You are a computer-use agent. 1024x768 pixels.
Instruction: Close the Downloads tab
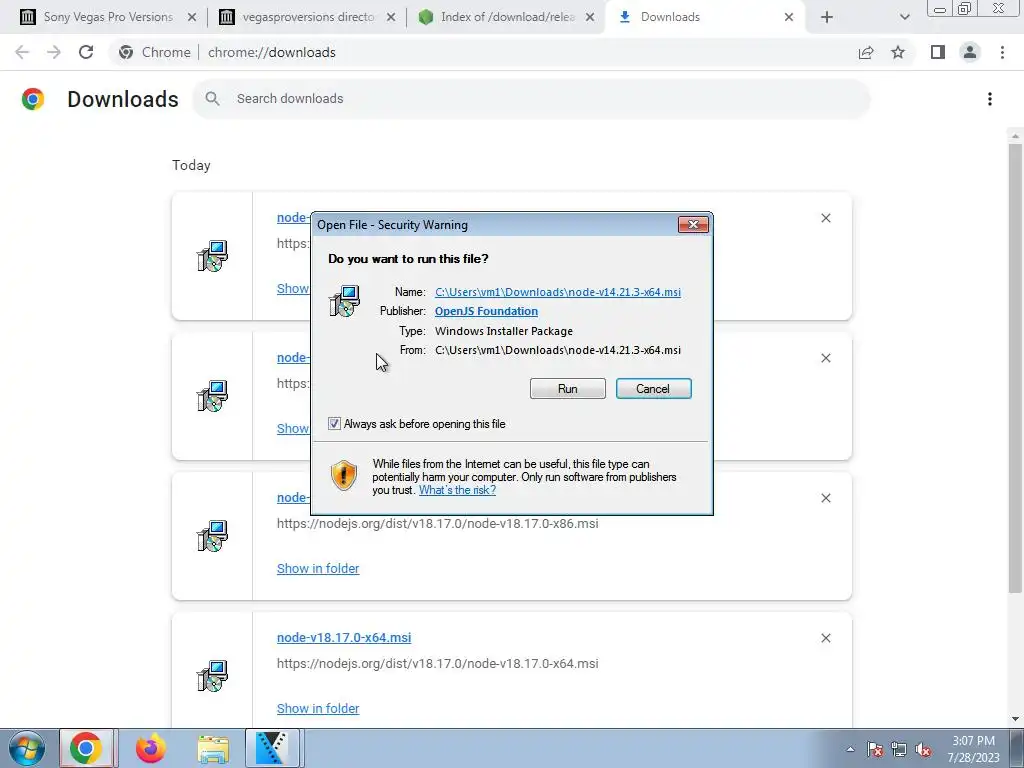[x=789, y=17]
